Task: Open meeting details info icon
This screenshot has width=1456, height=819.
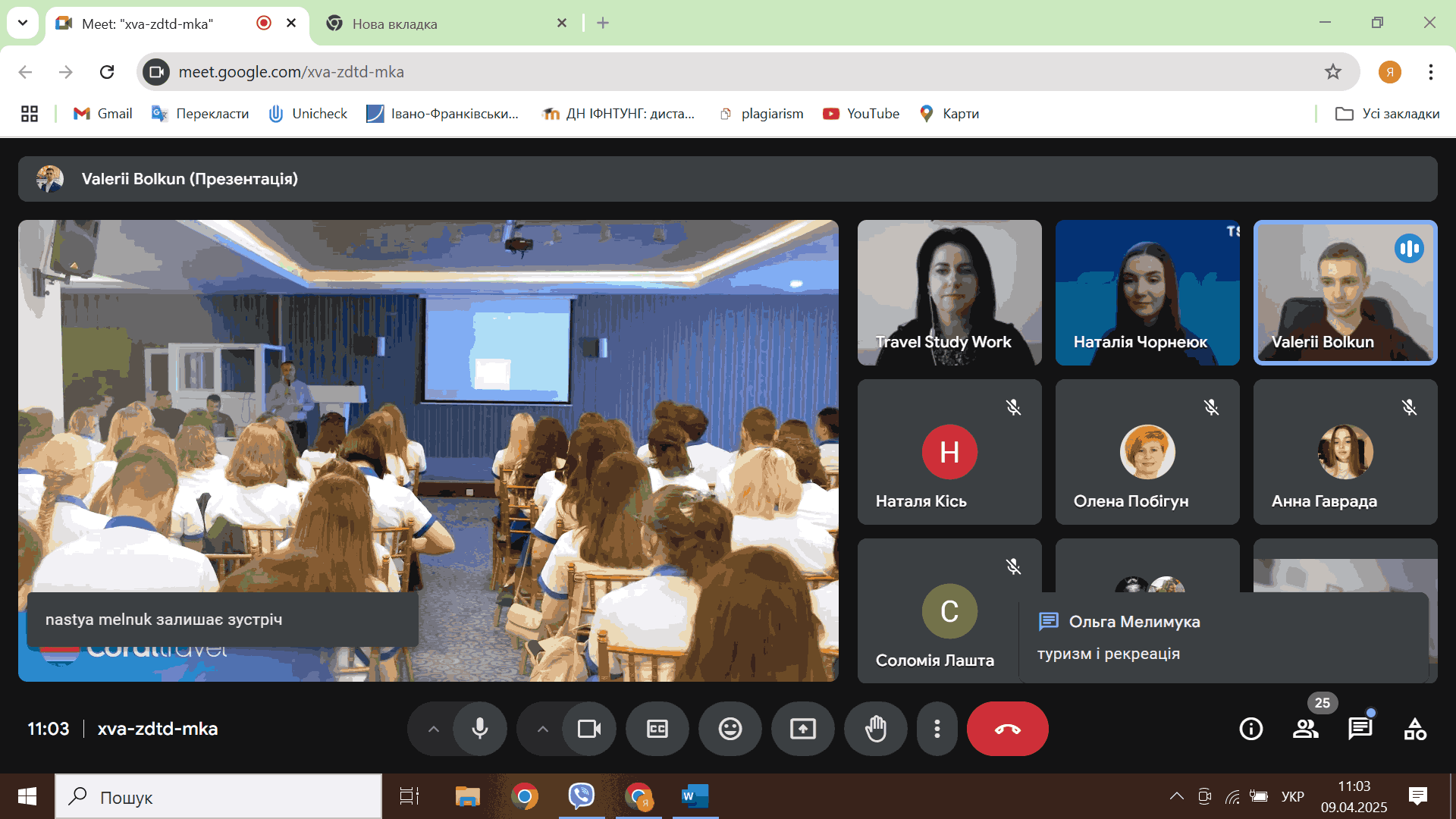Action: [1250, 729]
